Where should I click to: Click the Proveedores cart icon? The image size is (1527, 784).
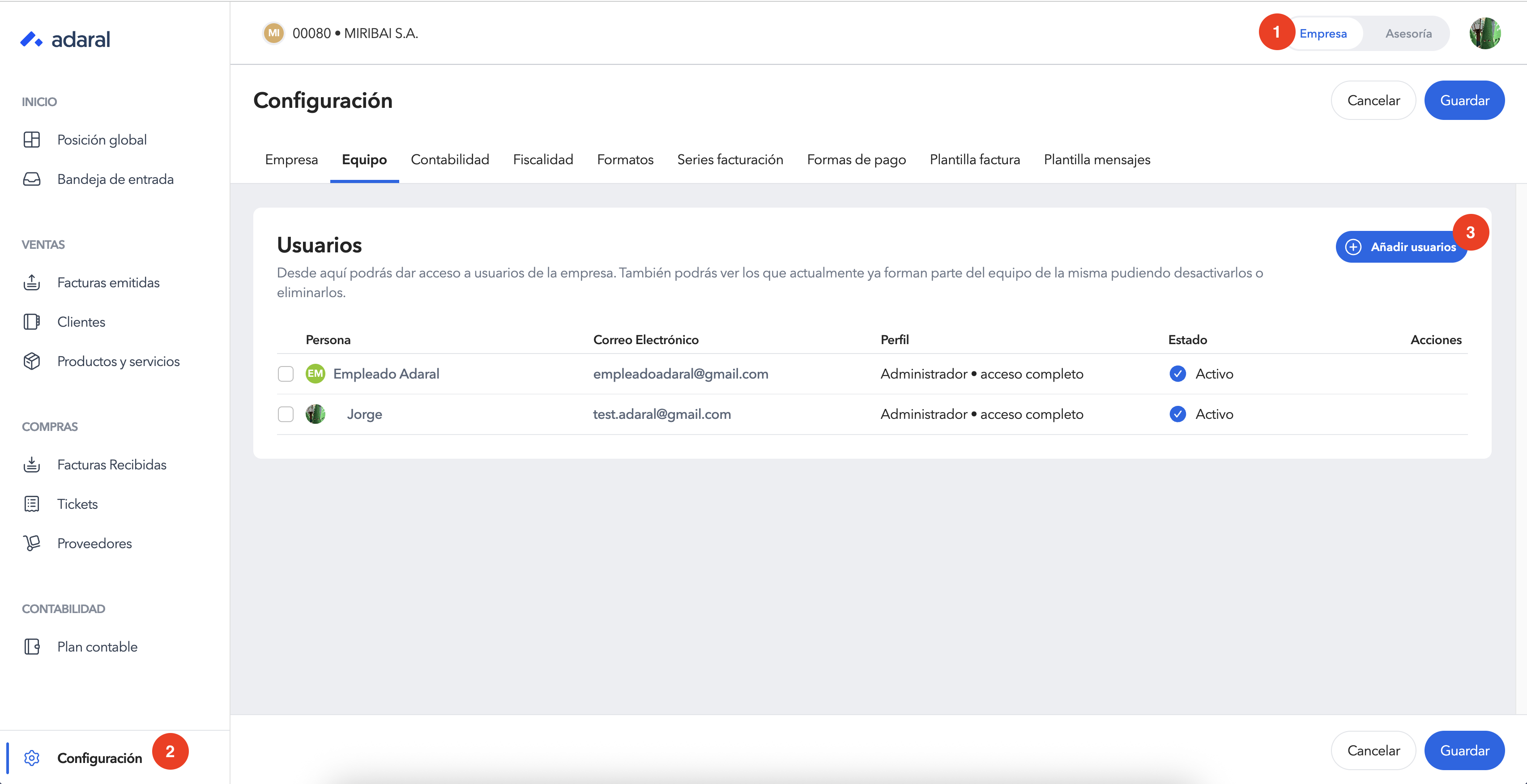pos(31,543)
